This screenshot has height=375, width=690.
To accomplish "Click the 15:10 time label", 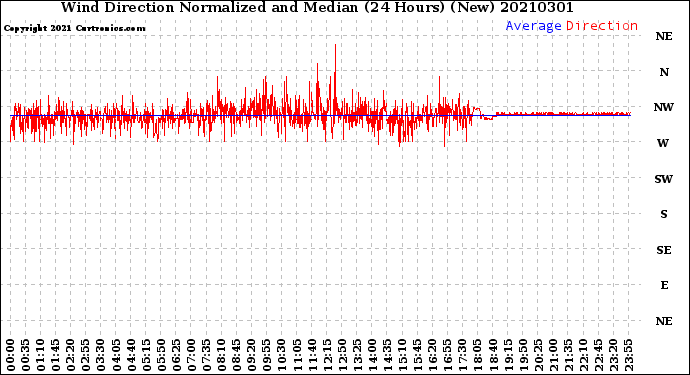I will (403, 355).
